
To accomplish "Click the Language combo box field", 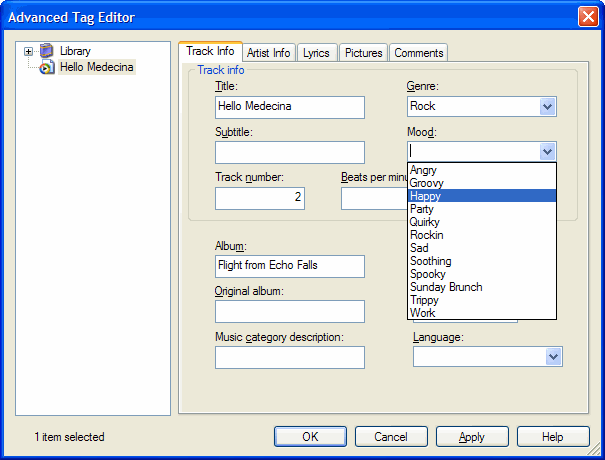I will point(488,357).
